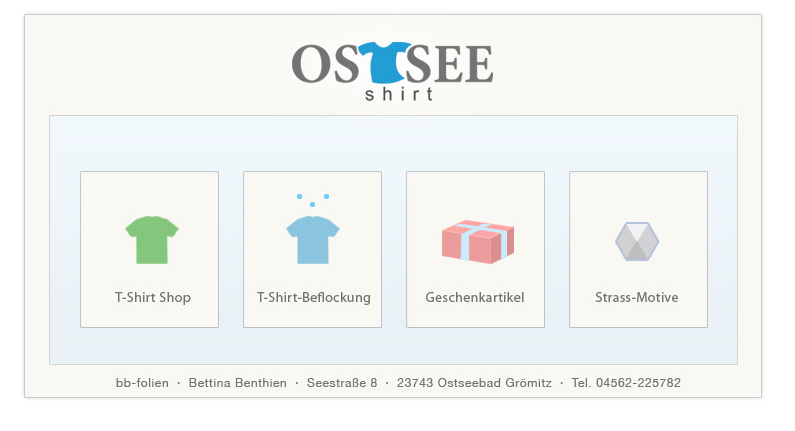Click empty blue panel area below the tiles
Screen dimensions: 795x431
click(x=393, y=346)
